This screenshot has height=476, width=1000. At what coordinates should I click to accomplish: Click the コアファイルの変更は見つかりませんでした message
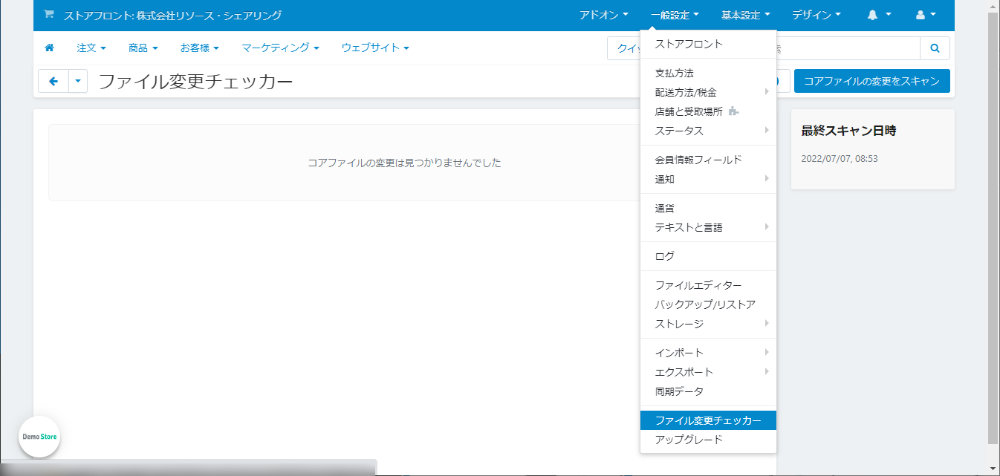[x=404, y=163]
